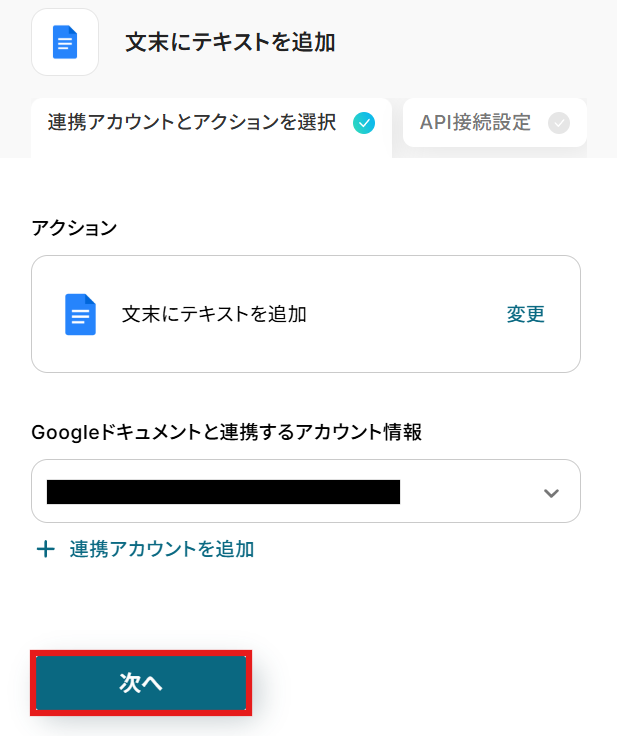Click the アクション section label
Screen dimensions: 617x736
click(x=74, y=228)
